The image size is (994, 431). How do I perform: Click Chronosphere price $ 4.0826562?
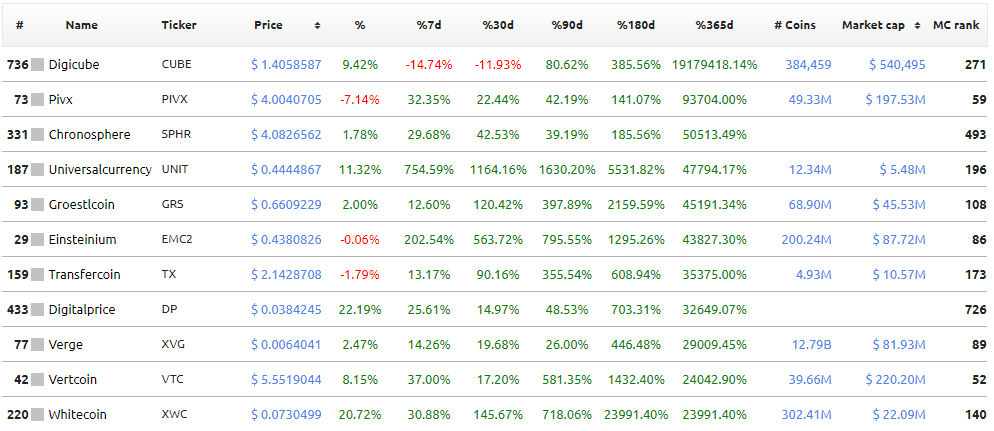(x=287, y=134)
